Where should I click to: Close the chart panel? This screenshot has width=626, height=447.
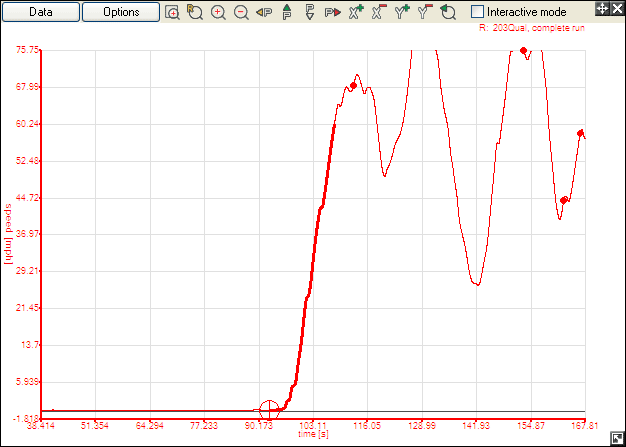[x=615, y=9]
